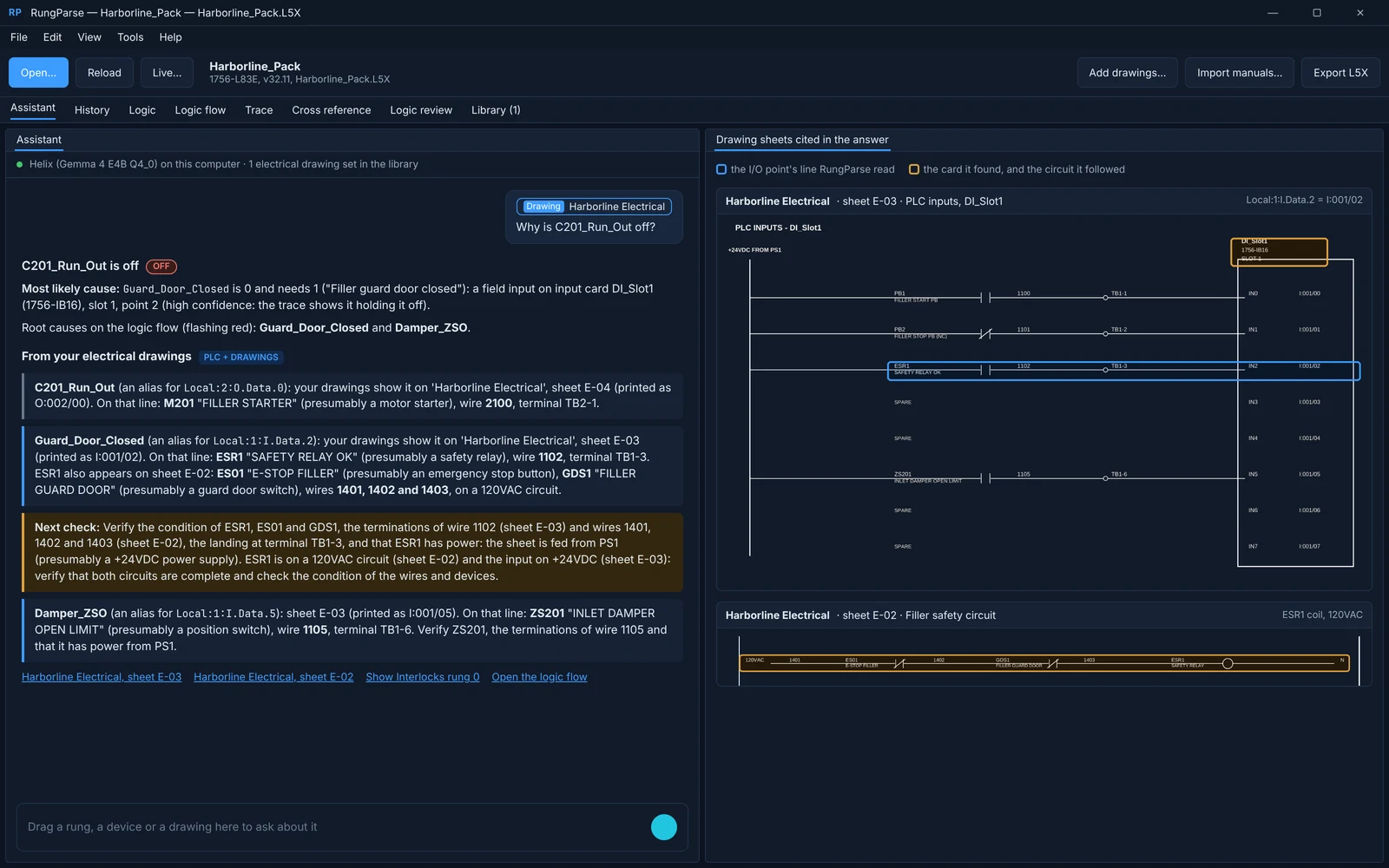Switch to the History tab

click(x=92, y=110)
